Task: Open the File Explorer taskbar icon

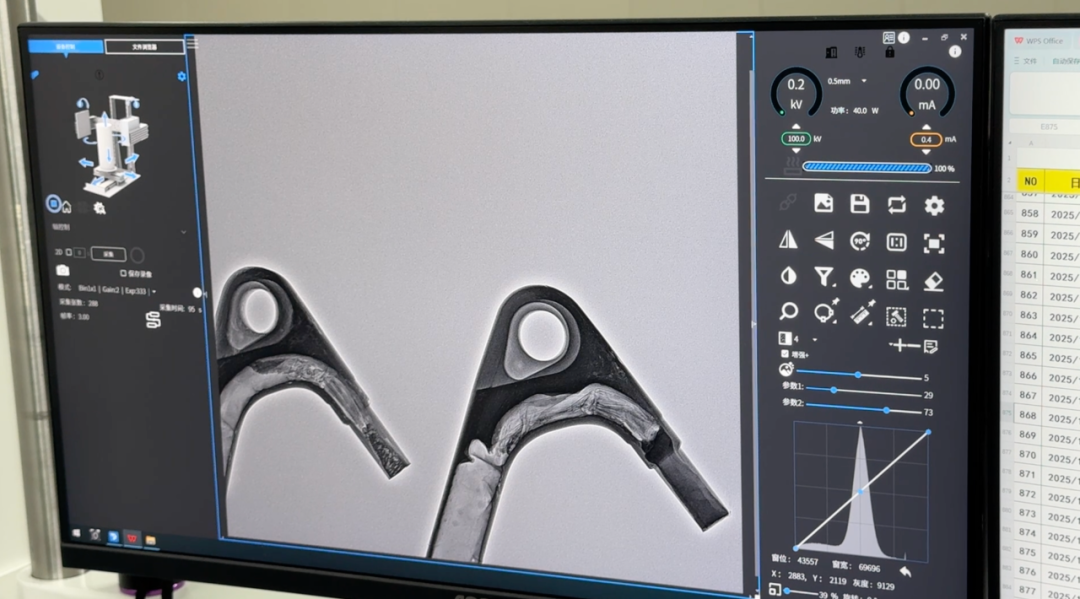Action: pos(151,540)
